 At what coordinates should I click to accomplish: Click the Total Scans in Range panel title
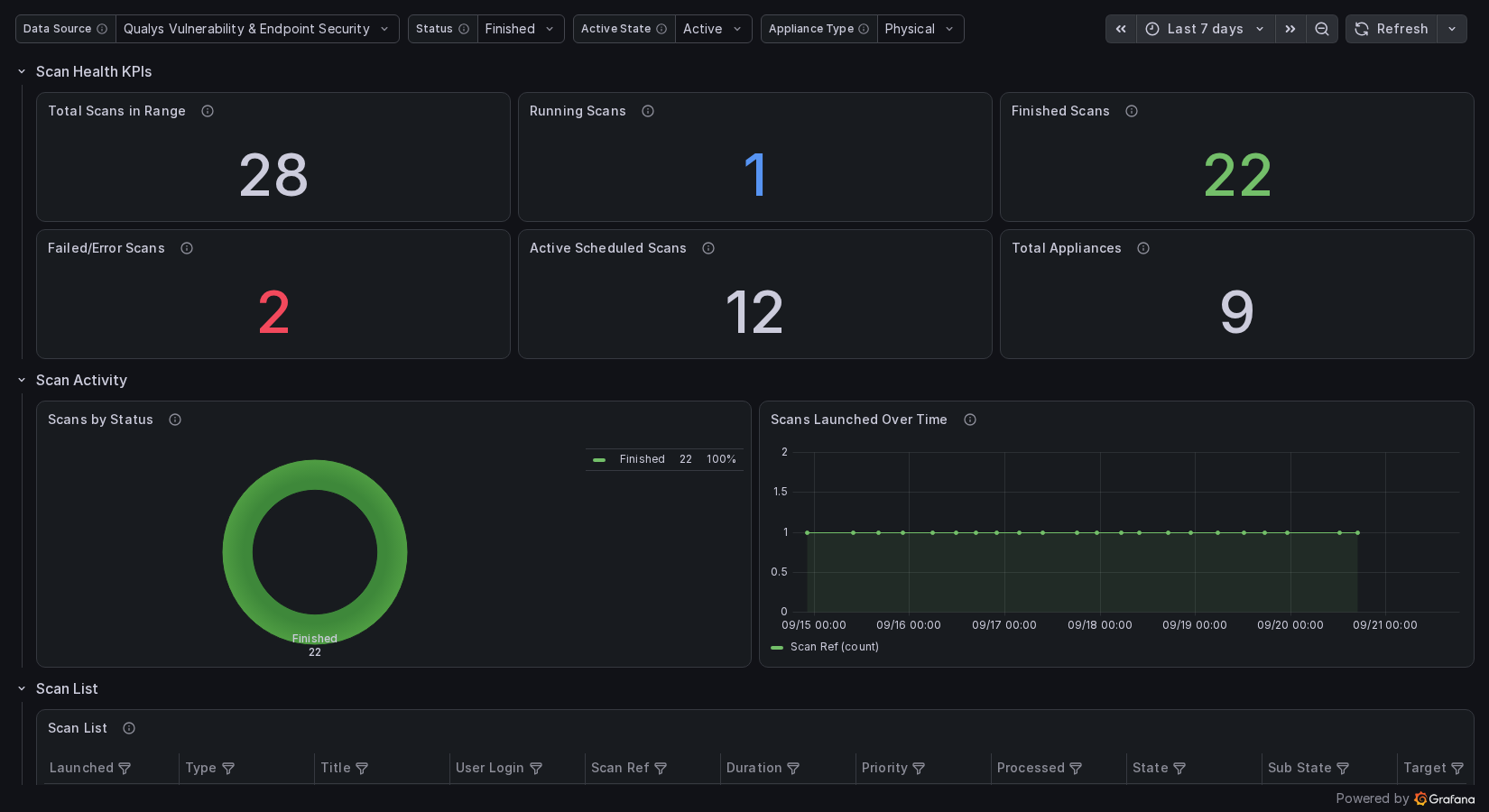pyautogui.click(x=116, y=111)
